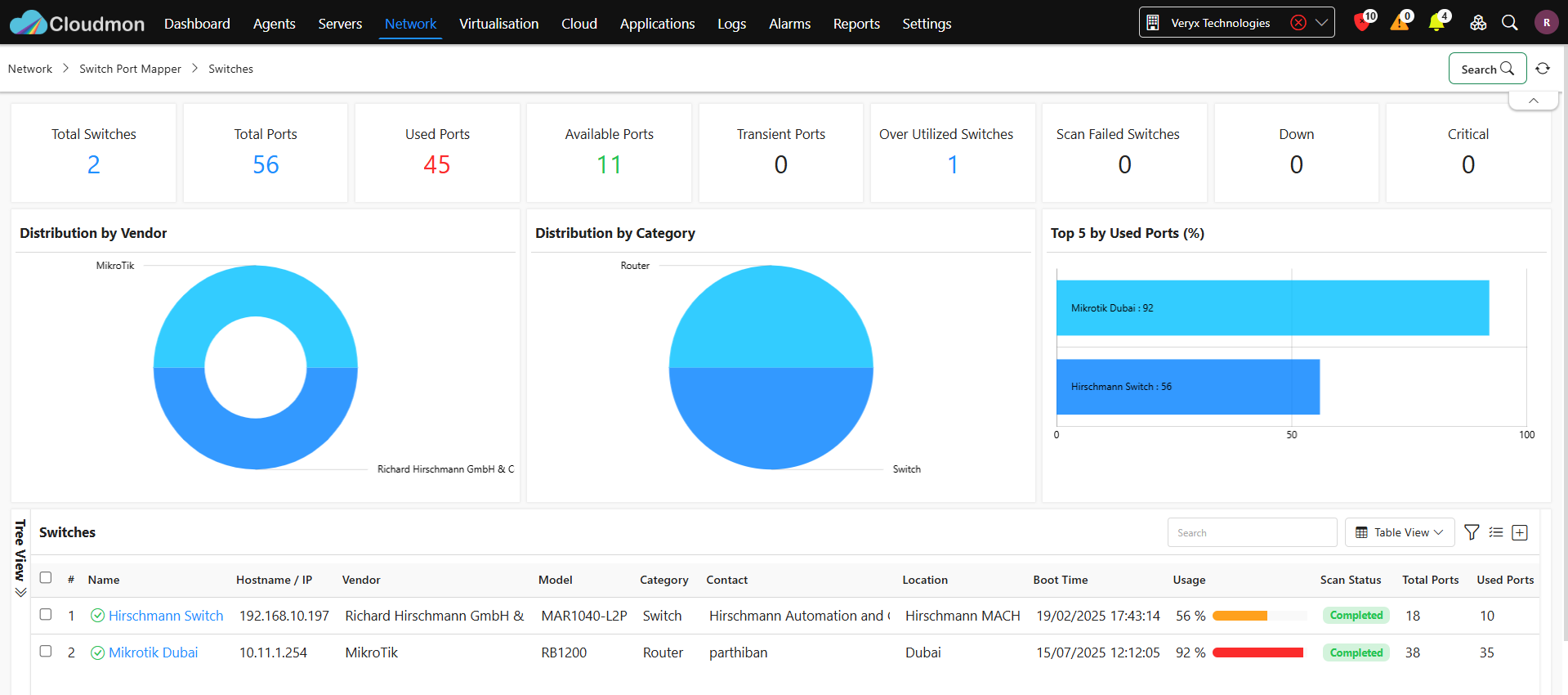Check the Hirschmann Switch row checkbox
Screen dimensions: 1568x695
pos(46,614)
